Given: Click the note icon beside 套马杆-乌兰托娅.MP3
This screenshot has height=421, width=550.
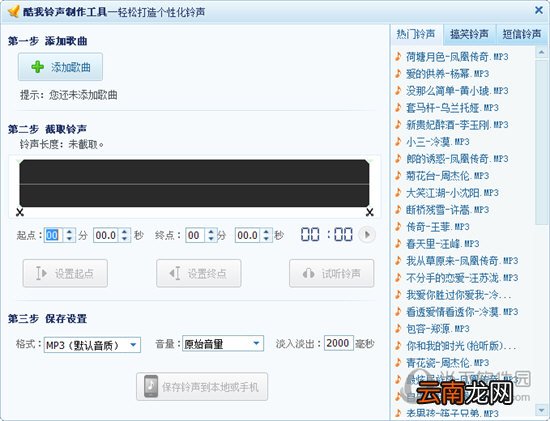Looking at the screenshot, I should click(x=398, y=107).
